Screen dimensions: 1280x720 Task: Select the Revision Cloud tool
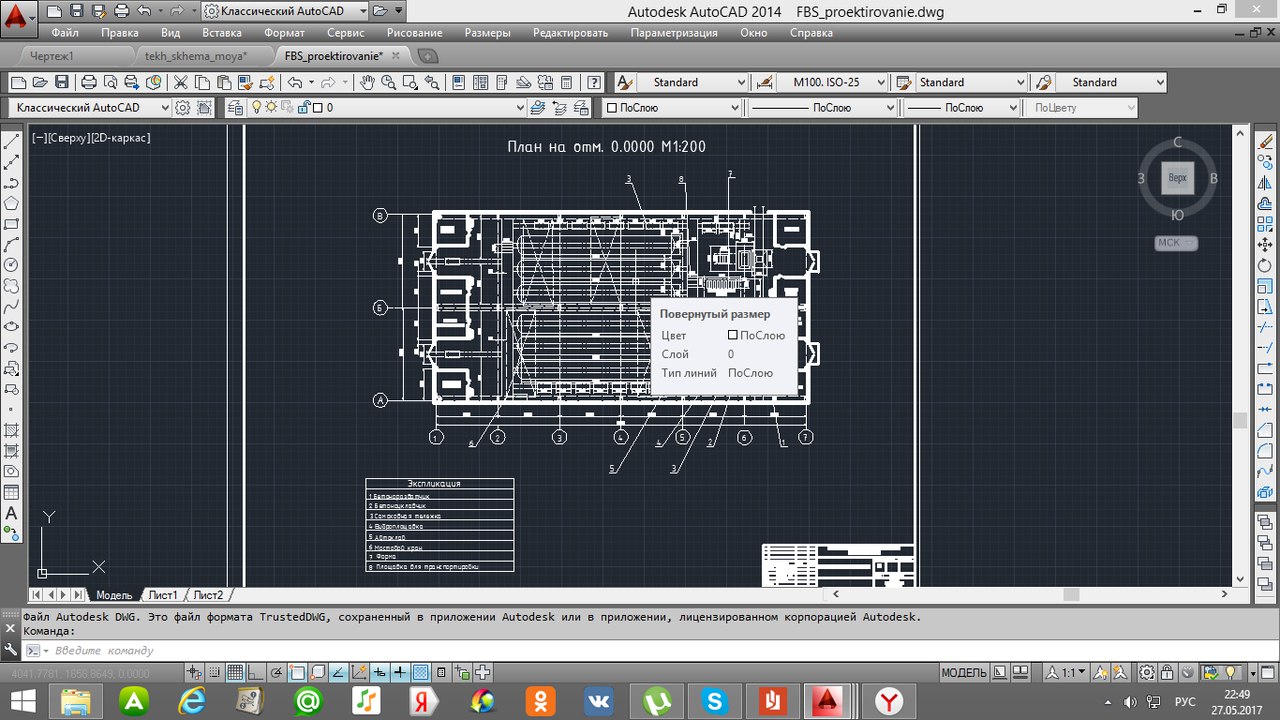click(x=12, y=285)
